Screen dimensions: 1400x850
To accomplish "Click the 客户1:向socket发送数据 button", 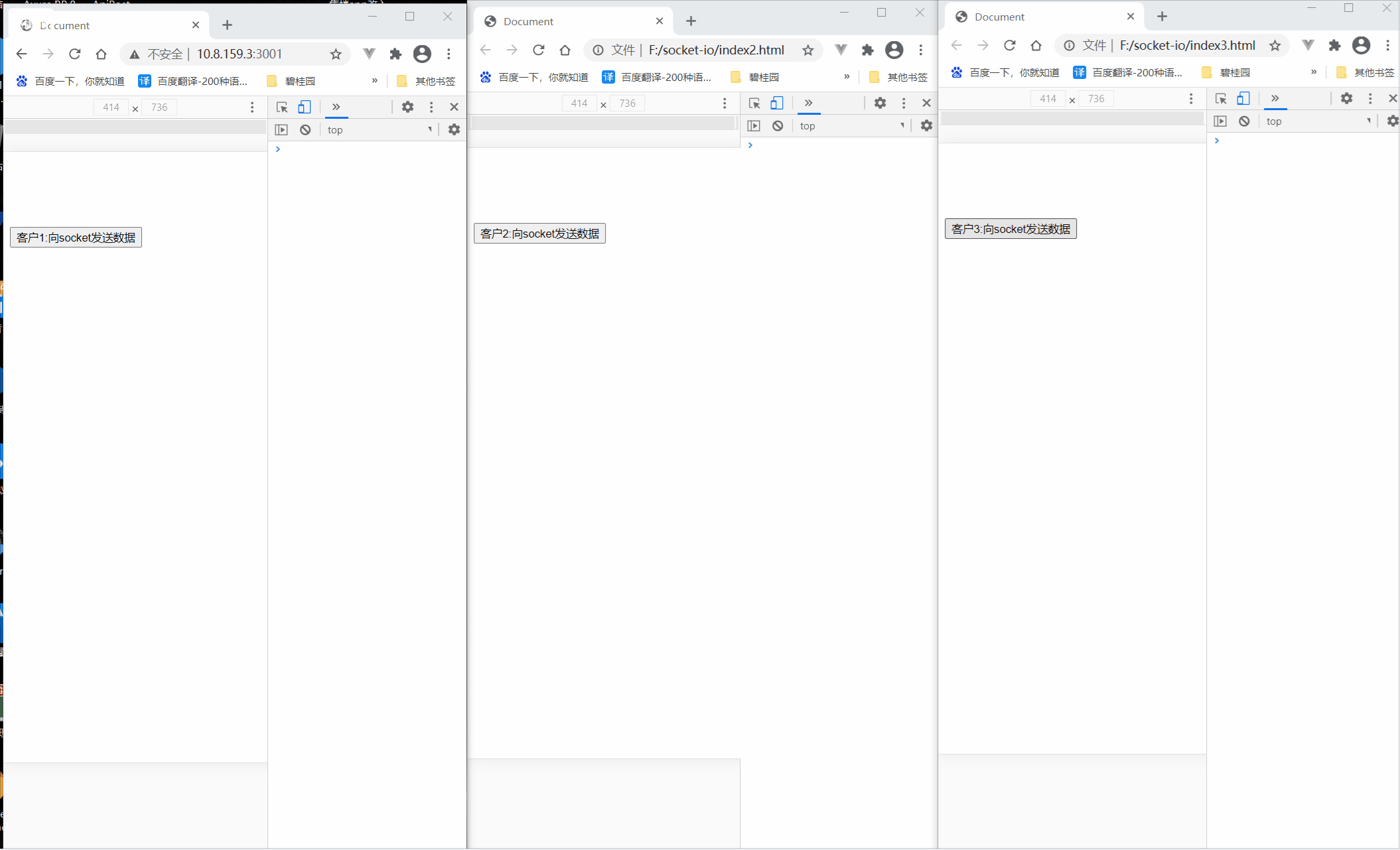I will coord(75,237).
